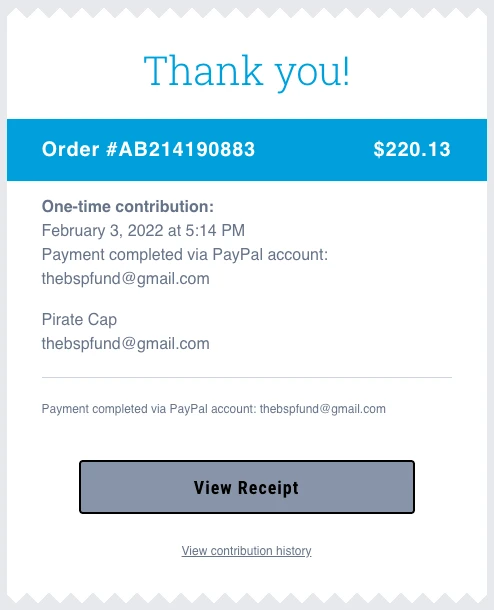
Task: Click the words 'account:' in large payment line
Action: (298, 255)
